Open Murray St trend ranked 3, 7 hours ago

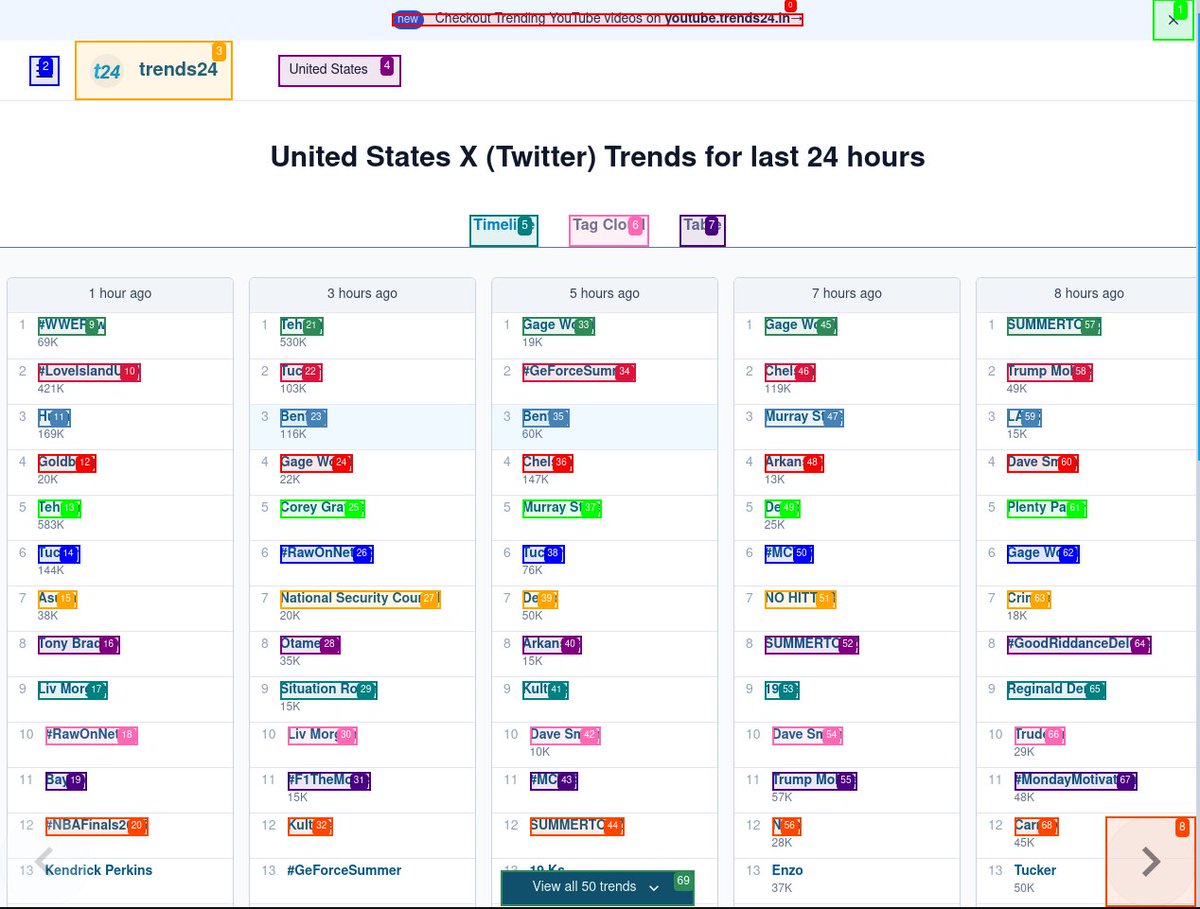click(x=804, y=417)
